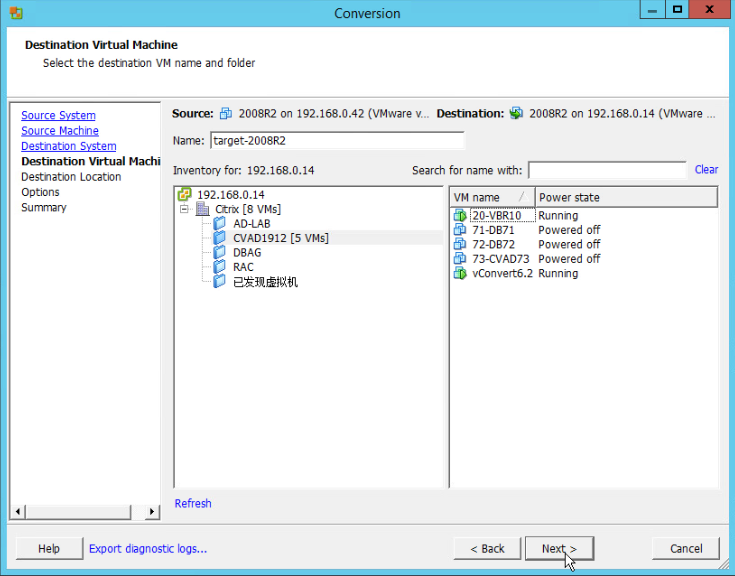Click the running VM icon for 20-VBR10
The image size is (735, 576).
[460, 216]
